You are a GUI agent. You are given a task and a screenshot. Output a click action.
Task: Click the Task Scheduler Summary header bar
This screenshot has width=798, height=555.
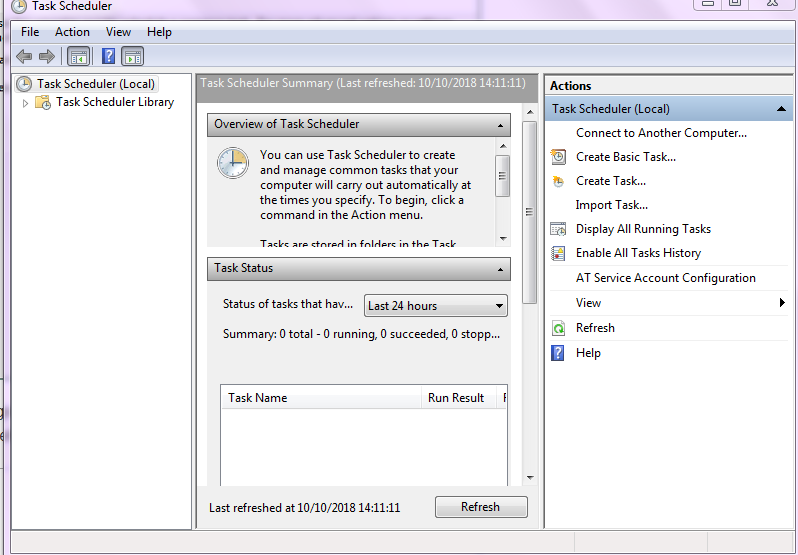tap(367, 89)
